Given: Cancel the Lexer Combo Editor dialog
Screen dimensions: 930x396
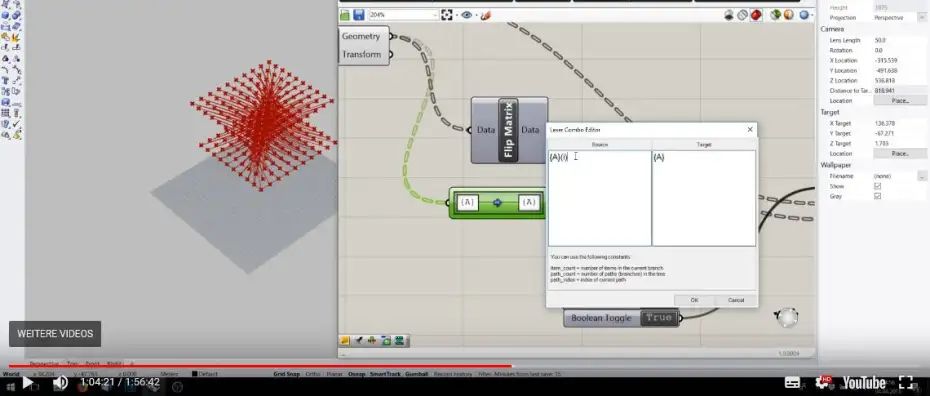Looking at the screenshot, I should pyautogui.click(x=736, y=300).
